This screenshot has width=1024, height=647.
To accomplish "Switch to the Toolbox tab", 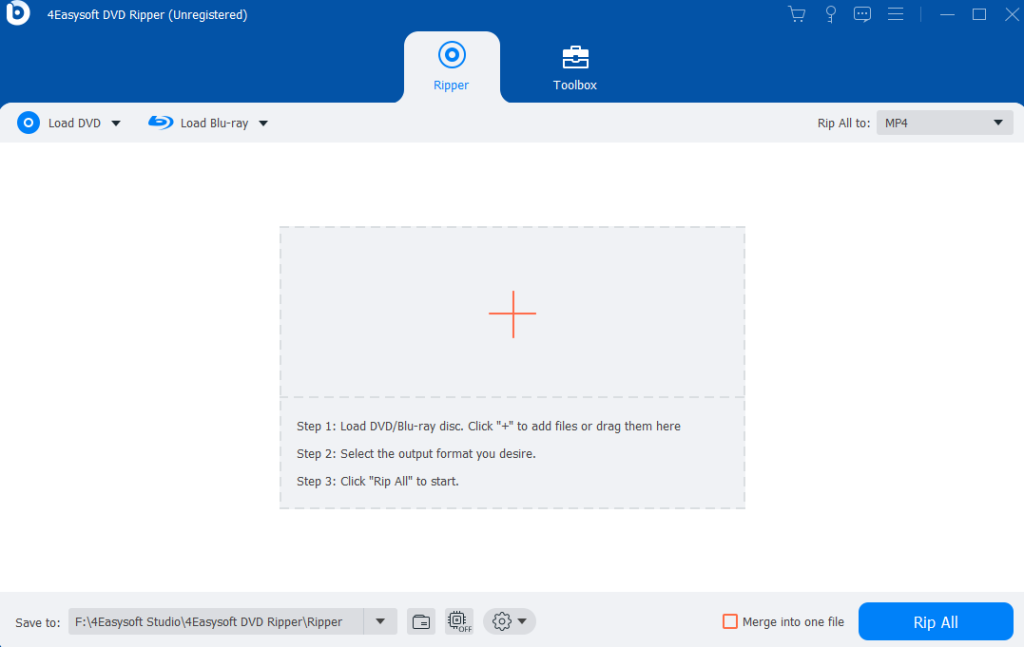I will pos(575,67).
